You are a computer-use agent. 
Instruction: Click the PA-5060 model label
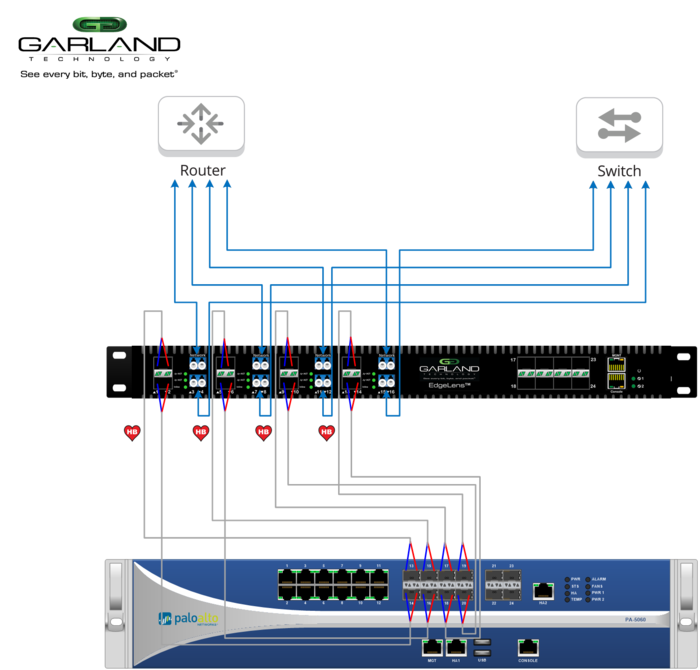[x=638, y=620]
